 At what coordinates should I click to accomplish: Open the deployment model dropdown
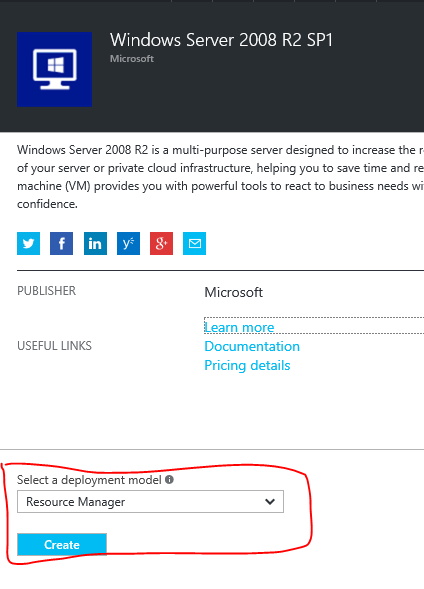150,501
